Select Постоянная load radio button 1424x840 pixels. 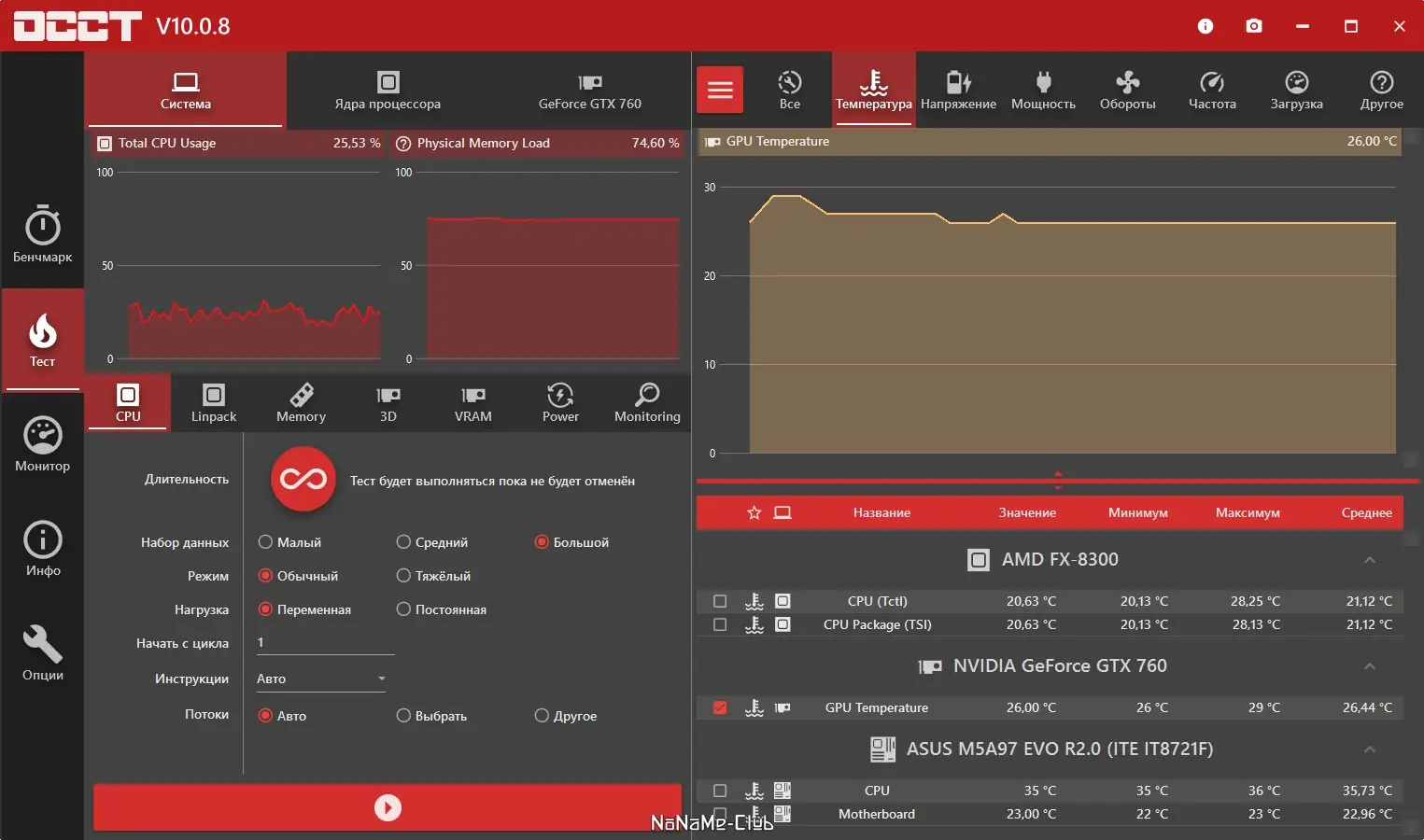(442, 609)
